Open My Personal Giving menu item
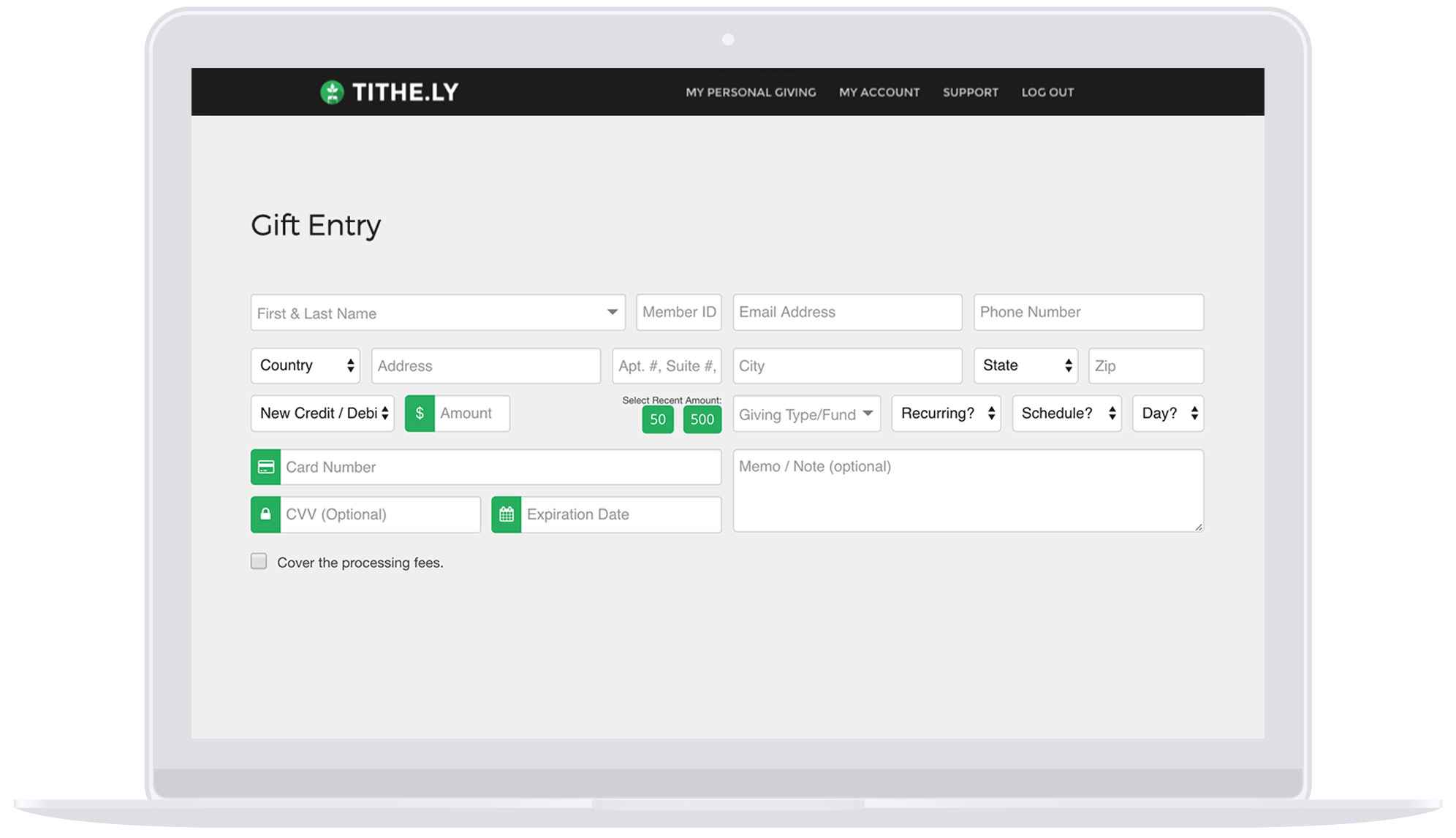This screenshot has width=1456, height=838. click(x=751, y=92)
